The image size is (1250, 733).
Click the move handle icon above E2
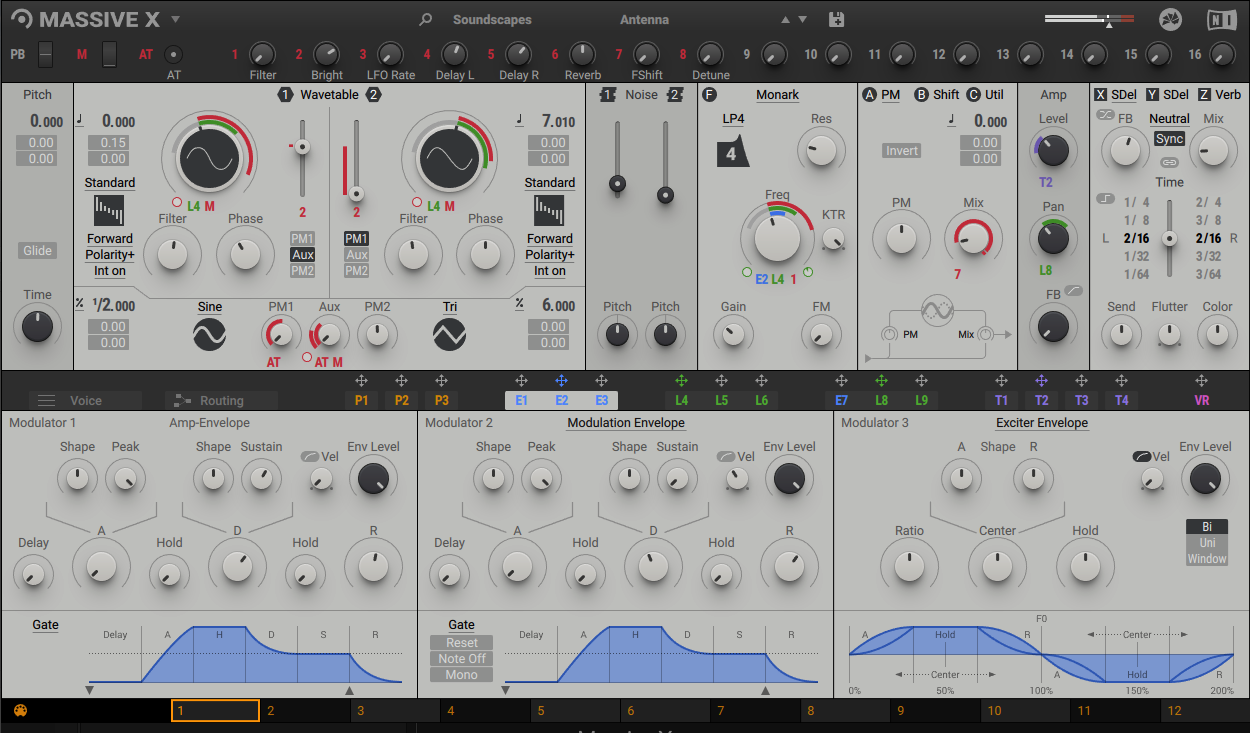tap(561, 381)
